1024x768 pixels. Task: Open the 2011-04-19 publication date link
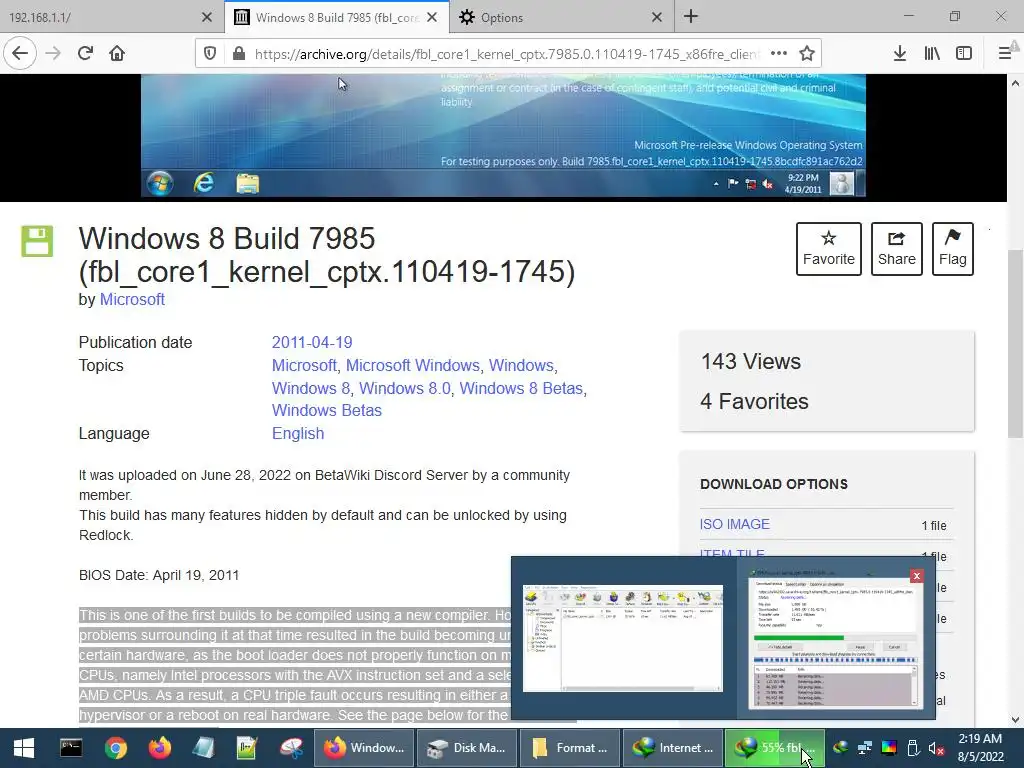[x=312, y=342]
